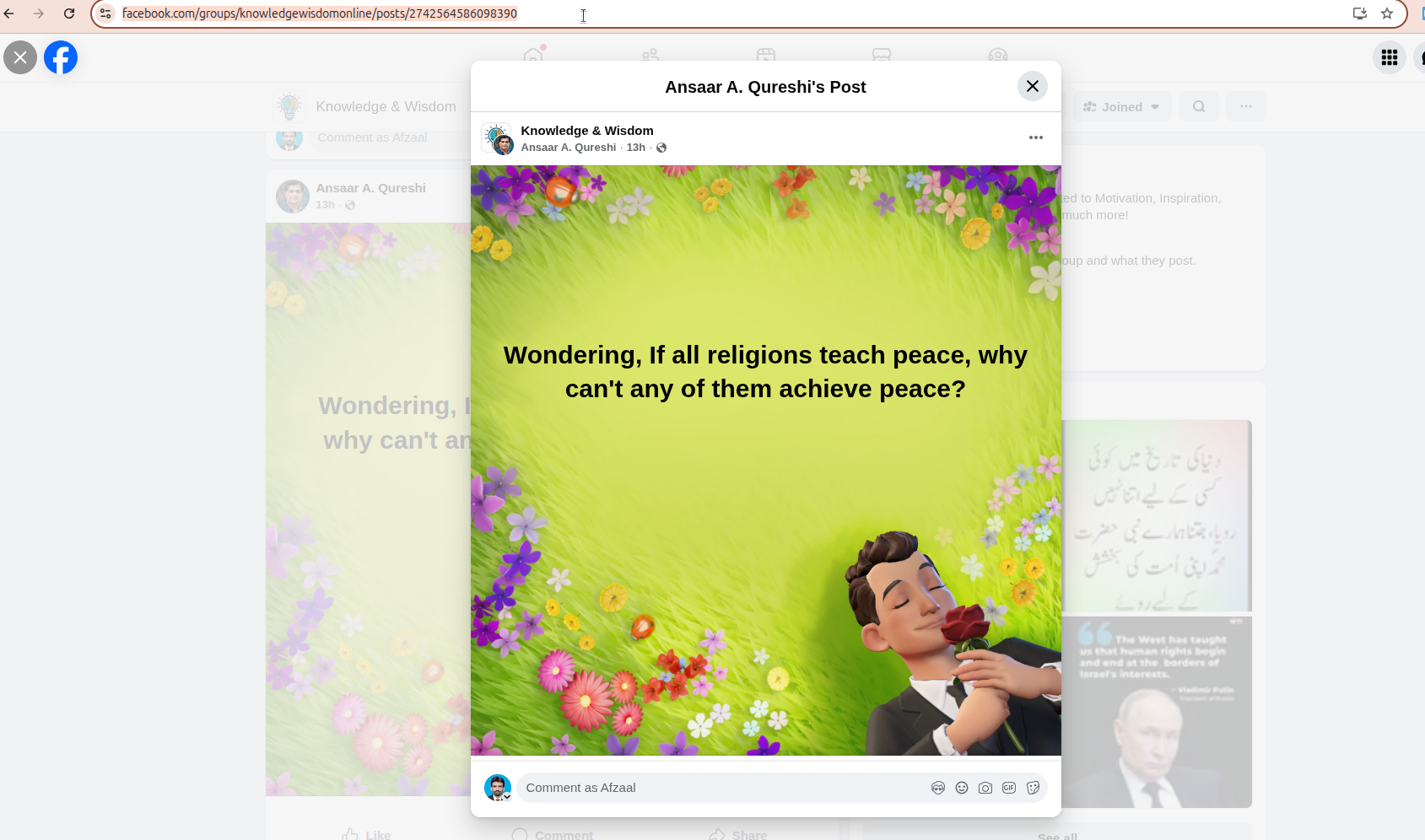This screenshot has height=840, width=1425.
Task: Click the round close button beside Facebook logo
Action: pyautogui.click(x=20, y=57)
